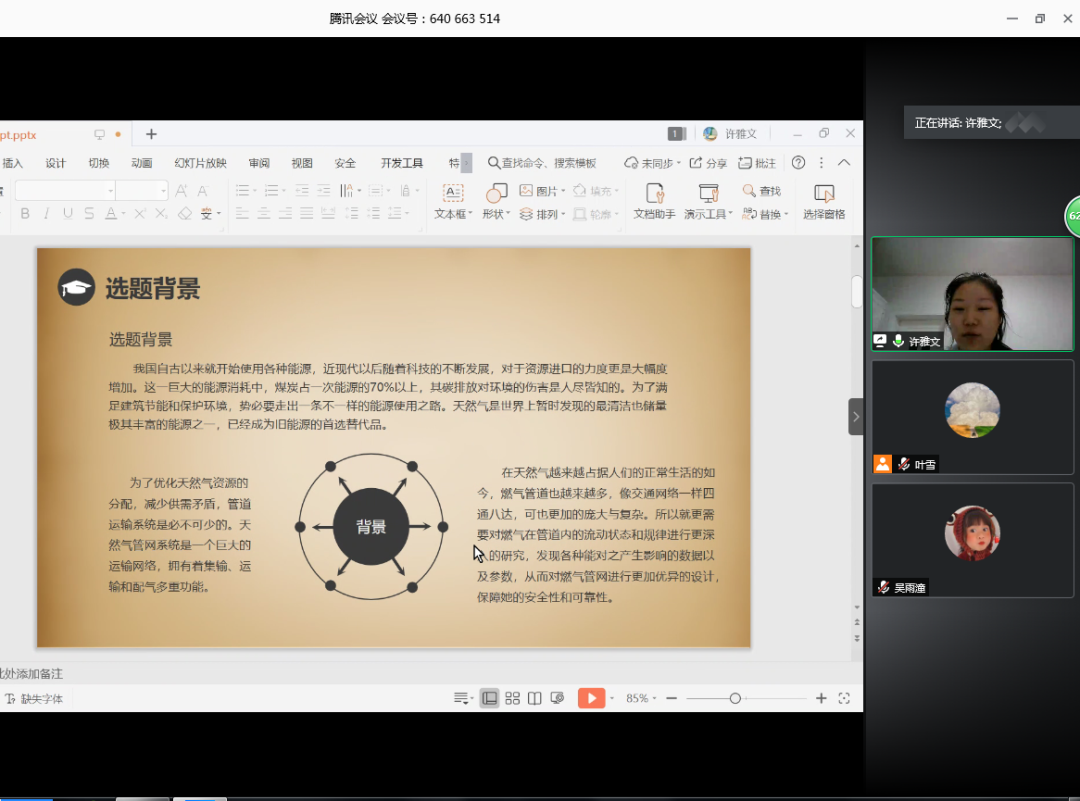Click the 查找 find icon
This screenshot has height=801, width=1080.
coord(750,191)
